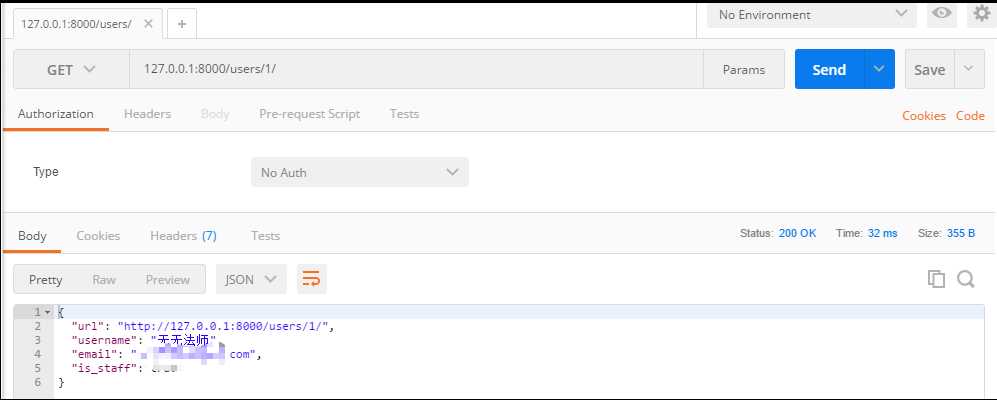
Task: Open the environment settings gear icon
Action: pos(981,14)
